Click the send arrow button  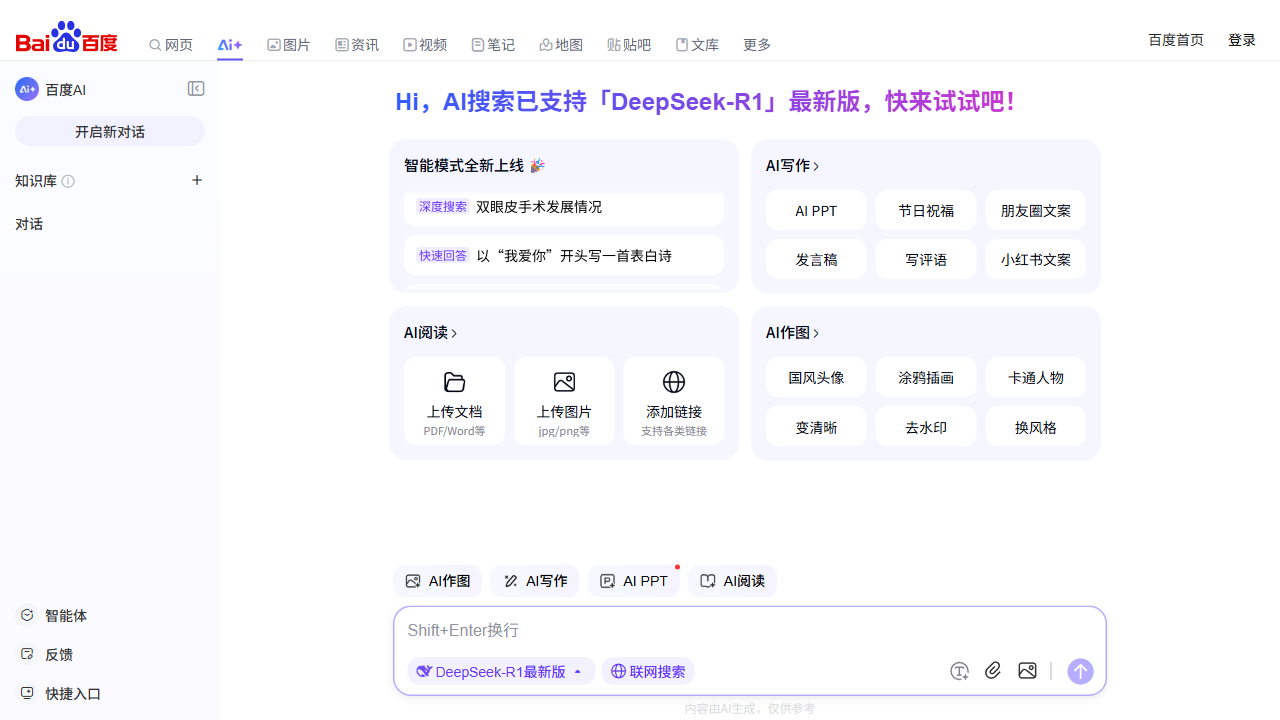click(1080, 671)
